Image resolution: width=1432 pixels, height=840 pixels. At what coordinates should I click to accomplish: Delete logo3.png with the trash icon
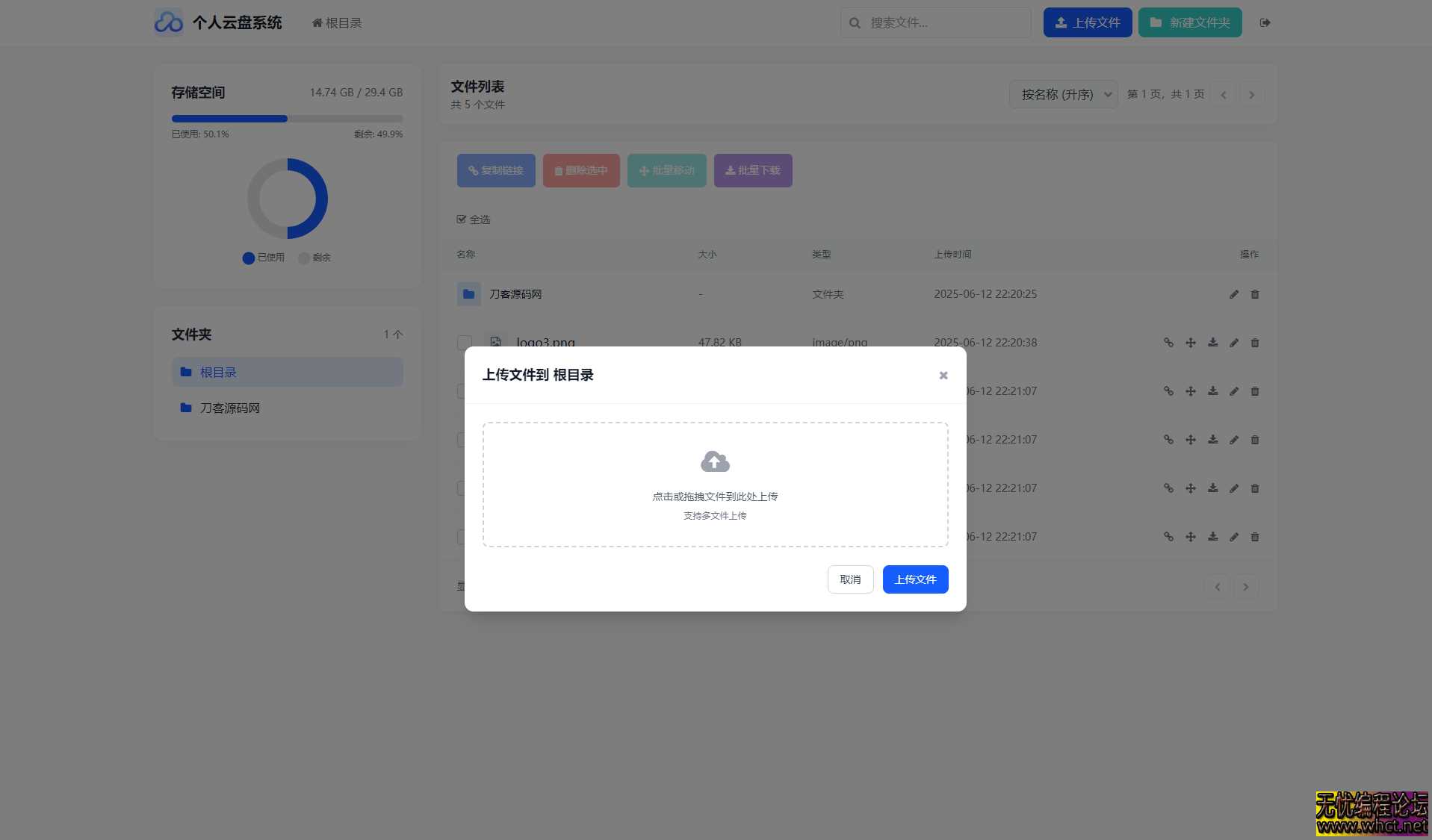[1254, 343]
